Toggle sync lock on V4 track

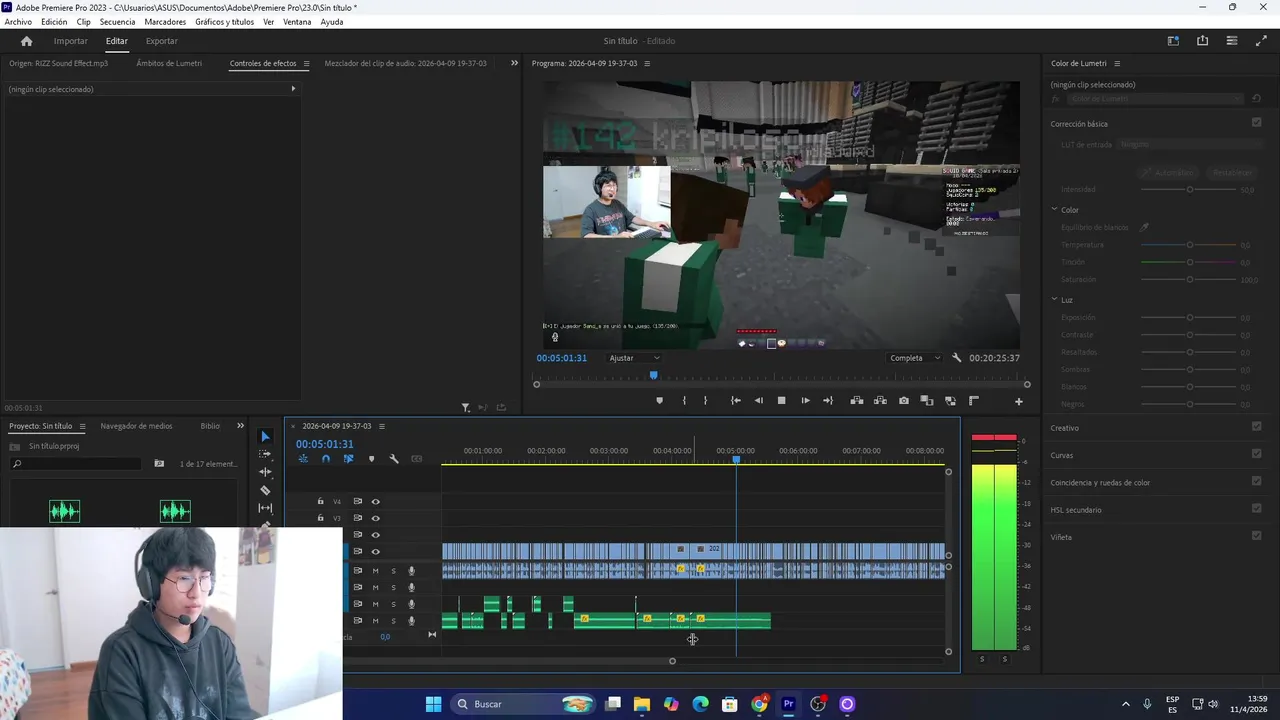pyautogui.click(x=357, y=501)
